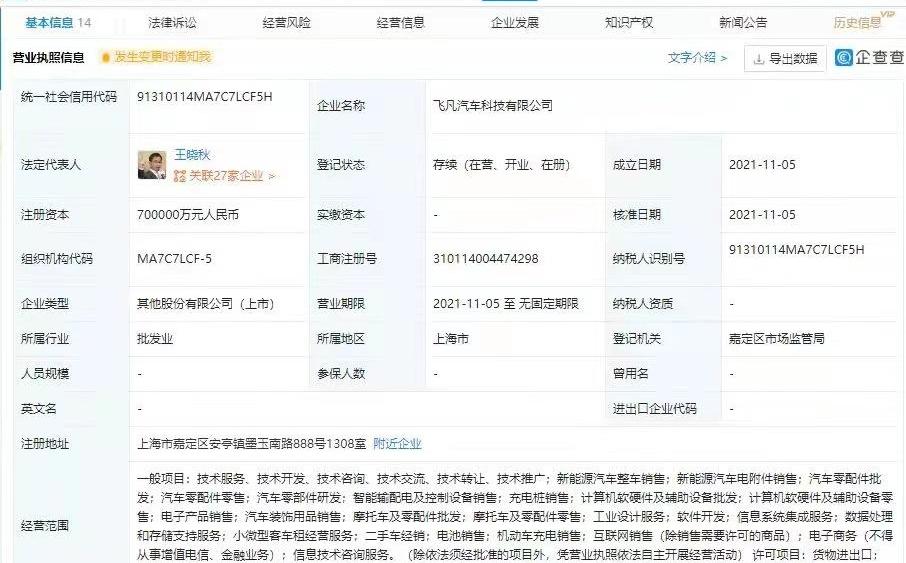
Task: Select the 企业发展 tab
Action: [x=515, y=22]
